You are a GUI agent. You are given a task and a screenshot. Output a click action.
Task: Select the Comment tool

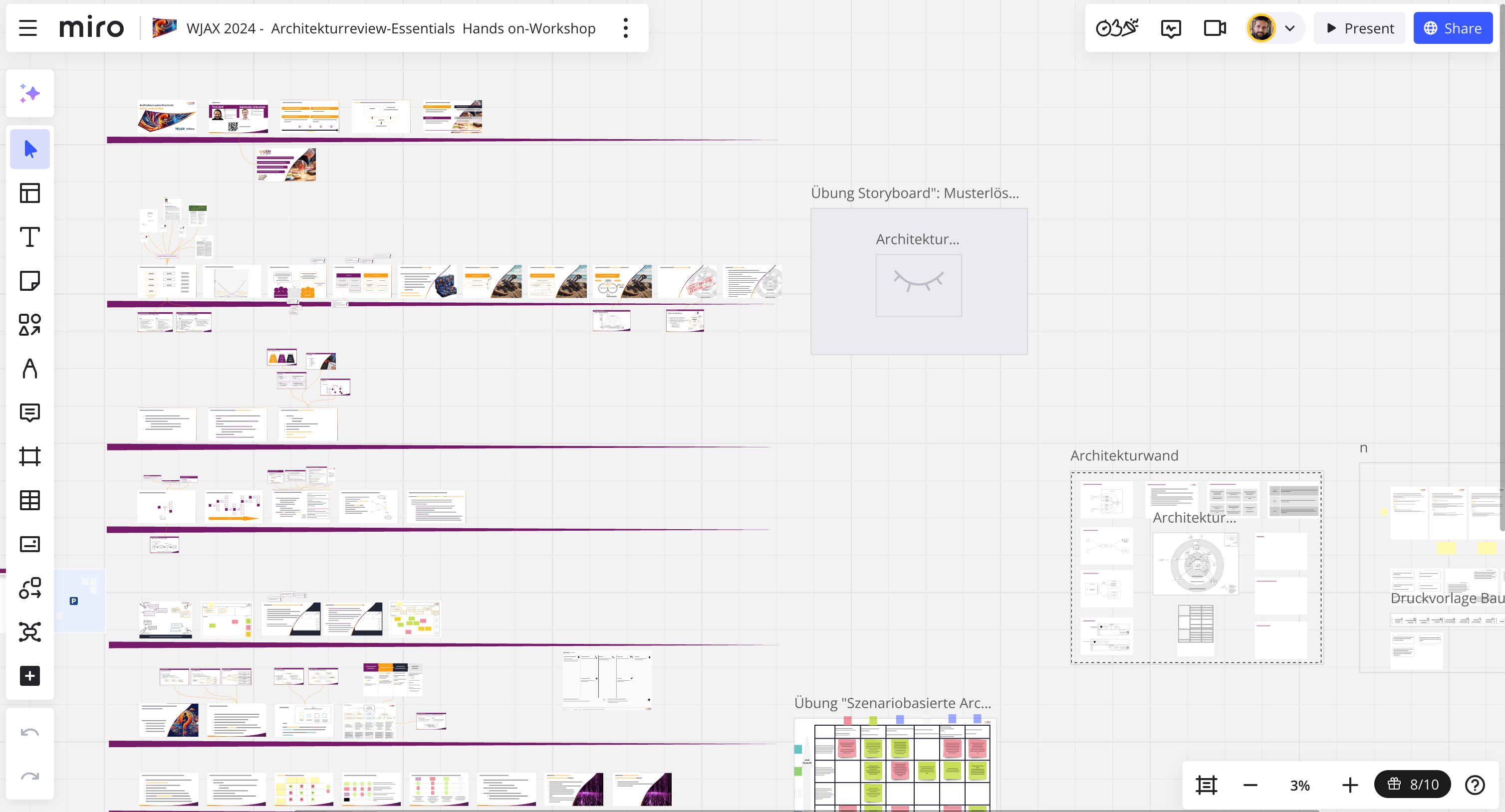pos(30,412)
